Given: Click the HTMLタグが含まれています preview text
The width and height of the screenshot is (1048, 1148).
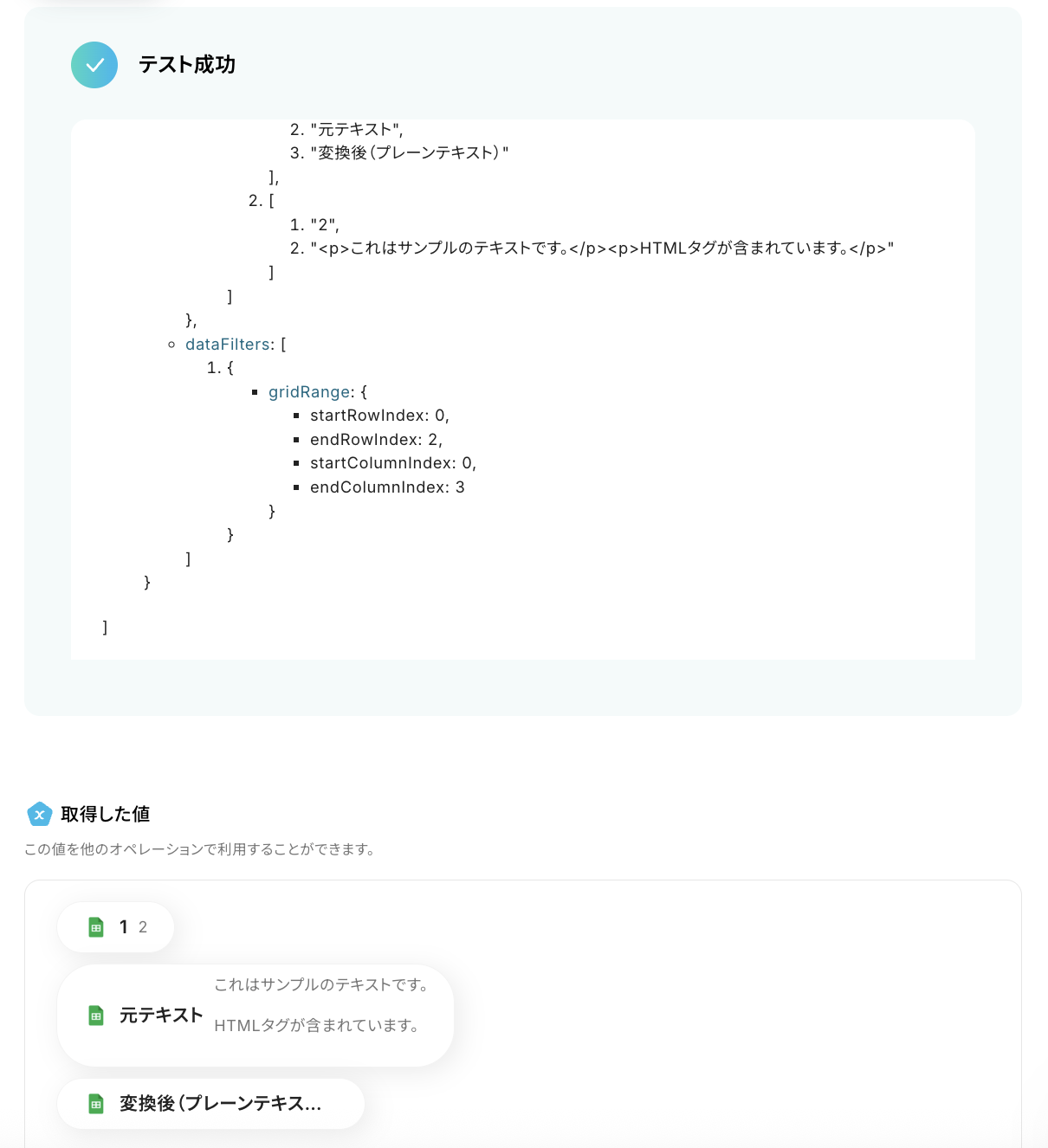Looking at the screenshot, I should tap(317, 1026).
